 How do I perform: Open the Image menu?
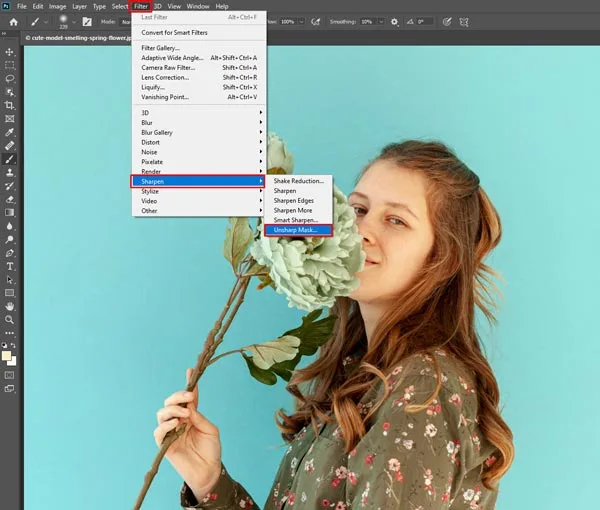58,6
